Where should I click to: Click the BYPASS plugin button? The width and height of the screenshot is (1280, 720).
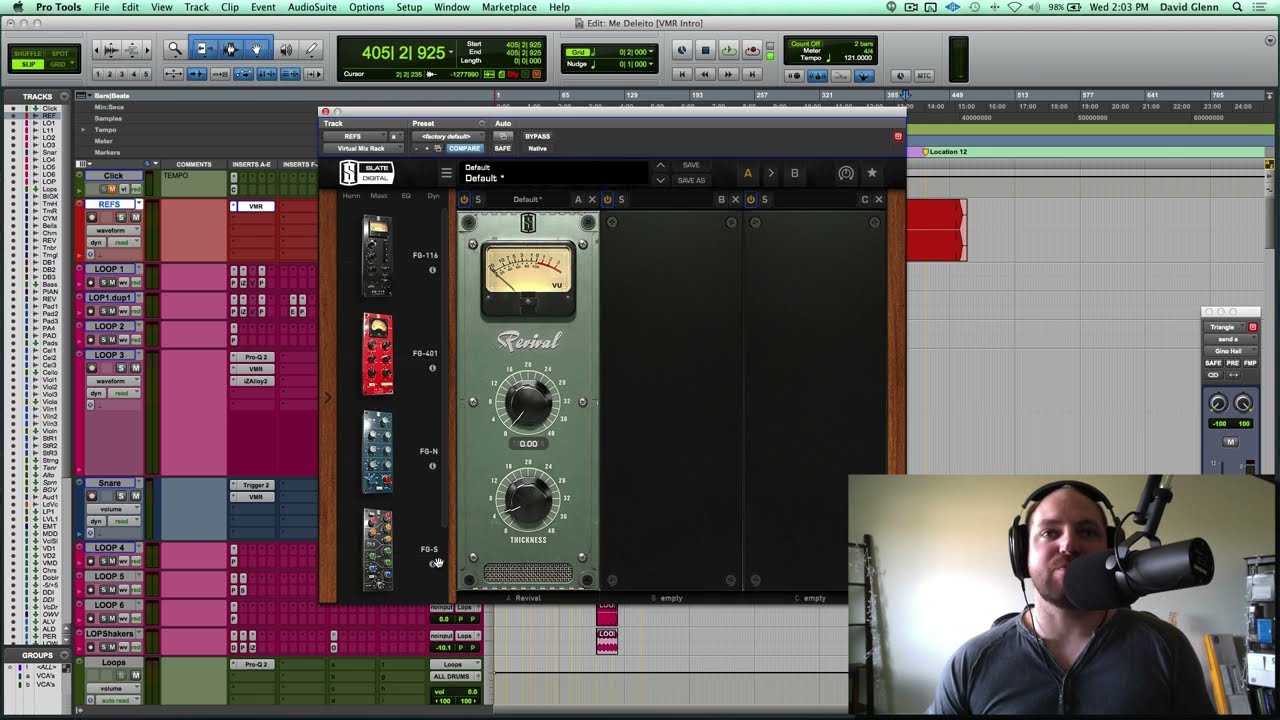pyautogui.click(x=537, y=136)
